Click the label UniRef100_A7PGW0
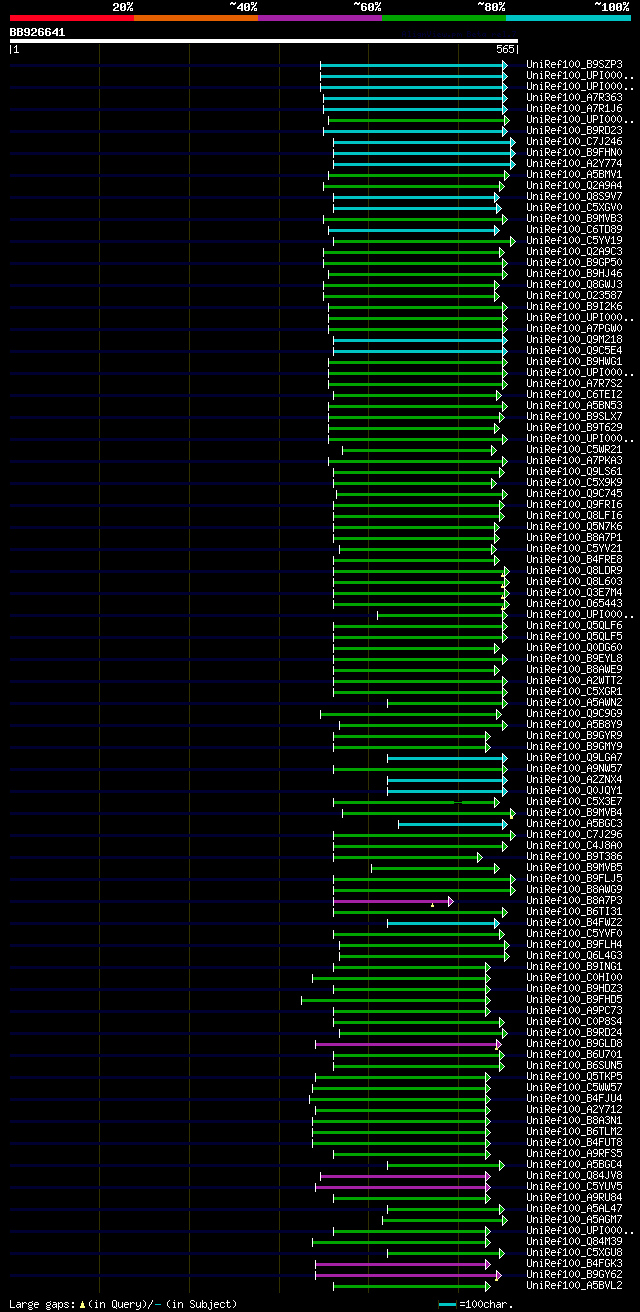 (574, 329)
